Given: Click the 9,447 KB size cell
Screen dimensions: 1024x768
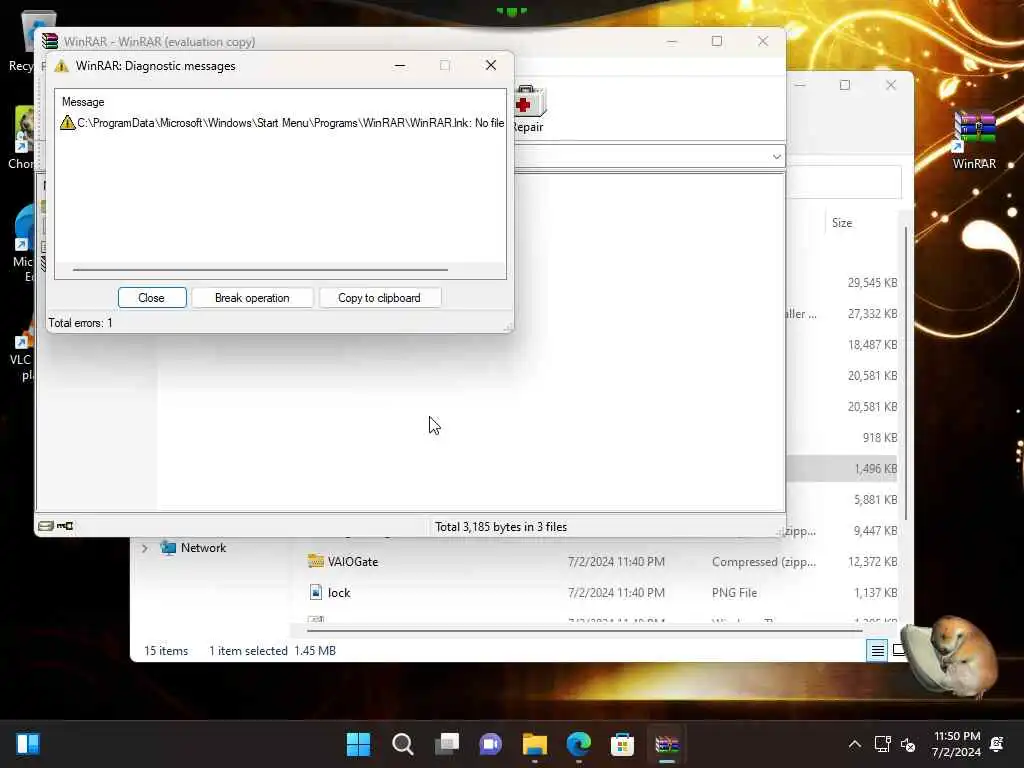Looking at the screenshot, I should point(875,531).
